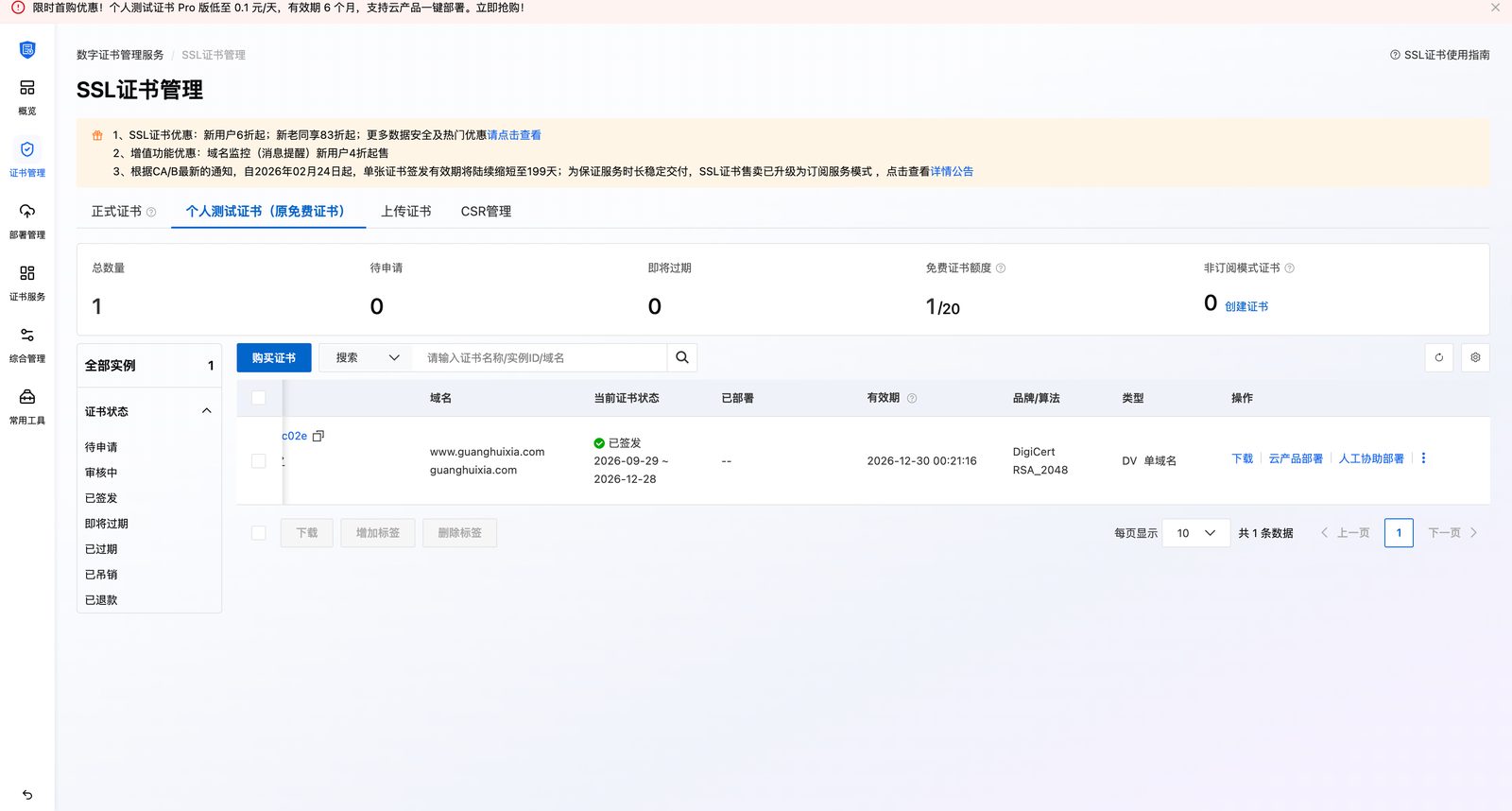Screen dimensions: 1512x811
Task: Switch to 正式证书 tab
Action: click(x=116, y=212)
